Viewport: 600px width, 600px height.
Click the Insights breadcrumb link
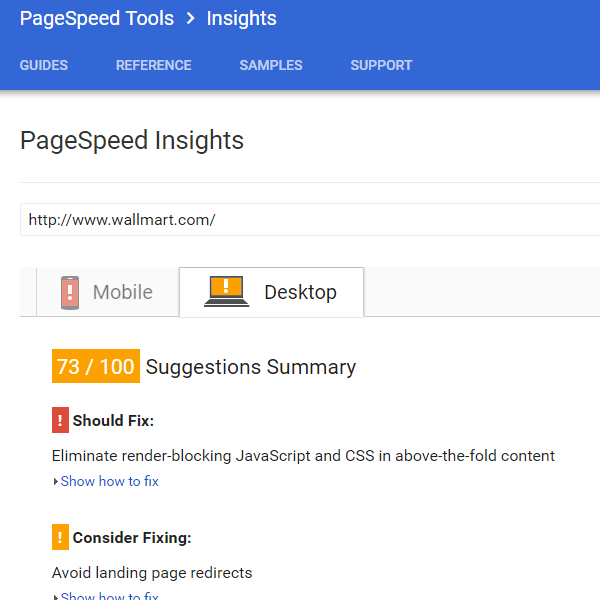point(241,18)
